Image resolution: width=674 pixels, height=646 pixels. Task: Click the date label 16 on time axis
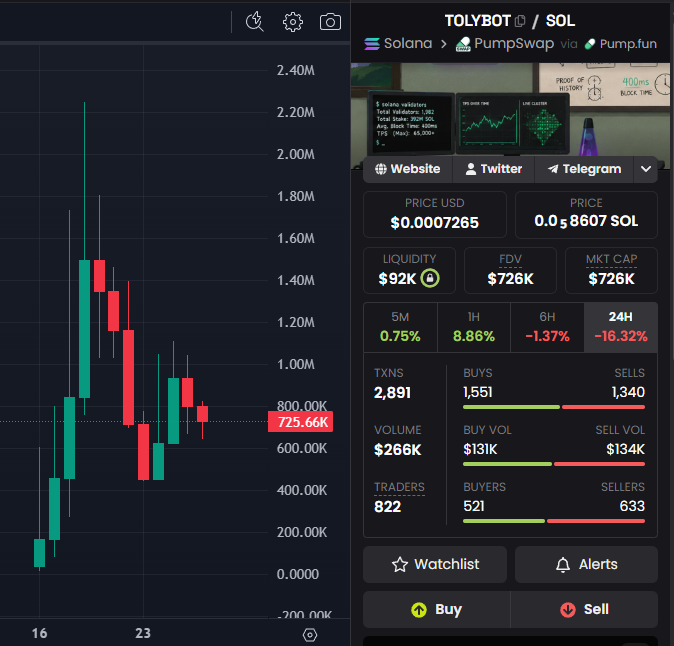tap(40, 633)
